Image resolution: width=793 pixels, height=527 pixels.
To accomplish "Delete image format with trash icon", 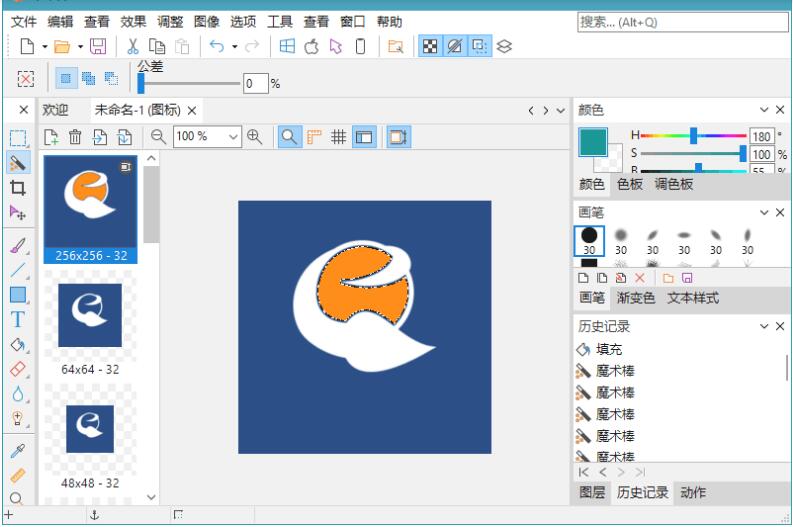I will 75,137.
